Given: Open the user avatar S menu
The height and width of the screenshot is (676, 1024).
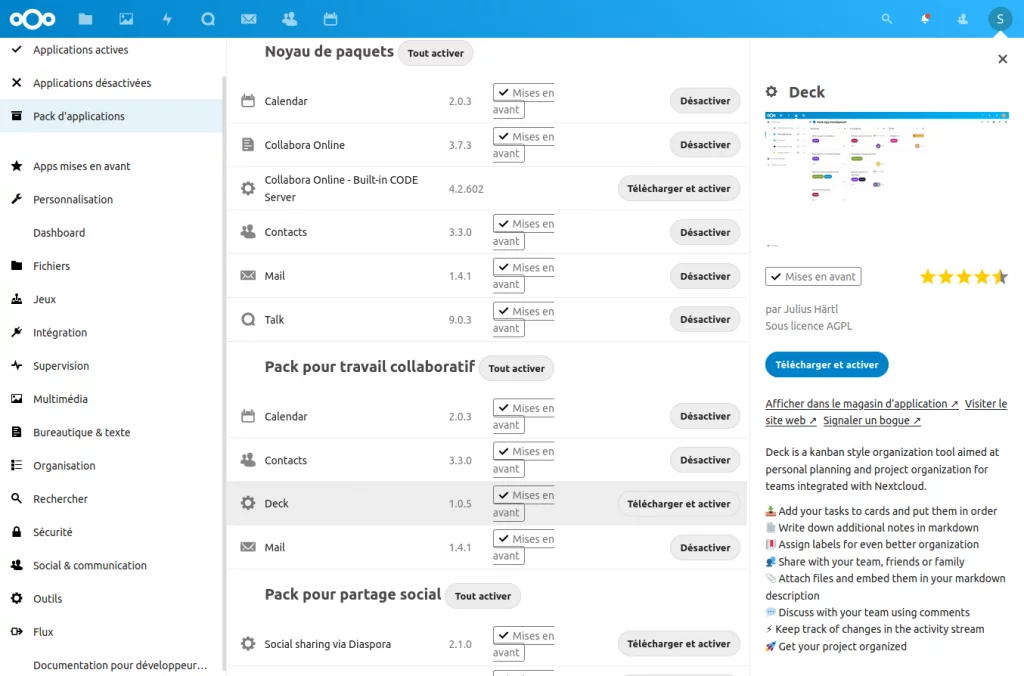Looking at the screenshot, I should (x=1000, y=19).
